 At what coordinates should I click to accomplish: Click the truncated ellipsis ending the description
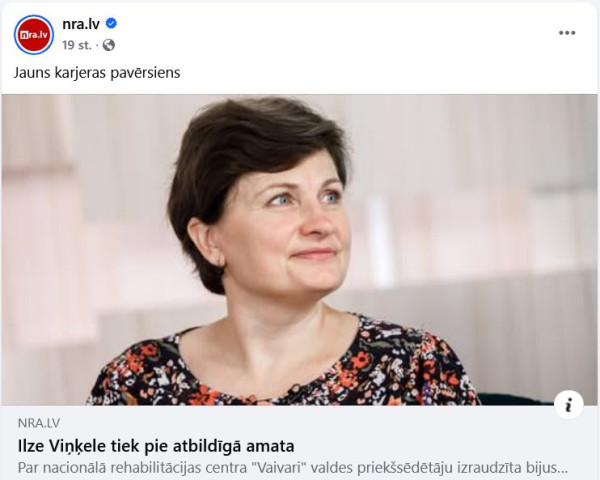[x=563, y=469]
